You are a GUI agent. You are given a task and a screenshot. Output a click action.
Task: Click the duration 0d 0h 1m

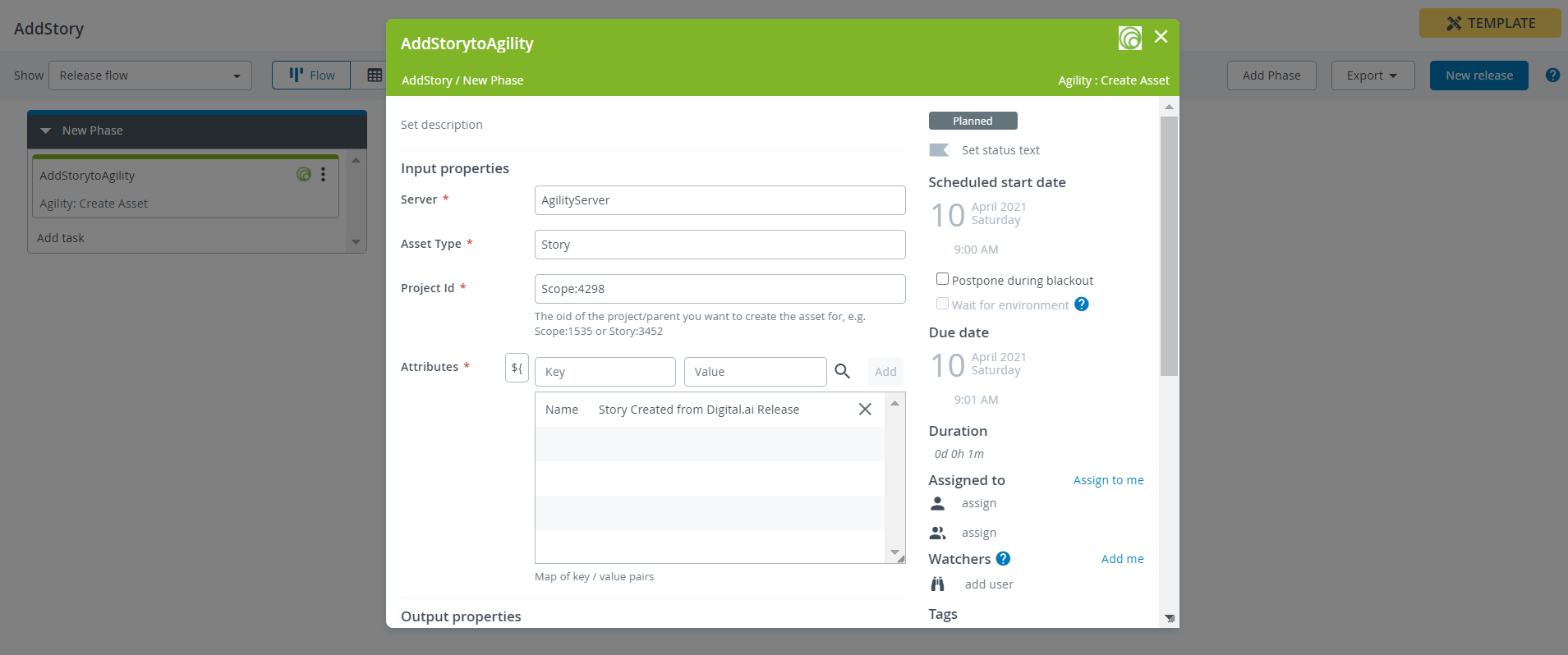[959, 454]
